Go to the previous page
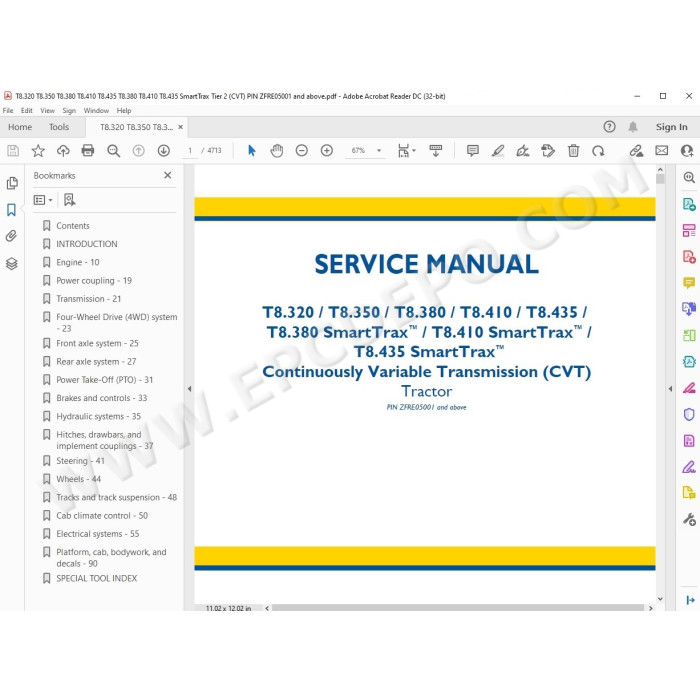Screen dimensions: 700x700 click(139, 151)
